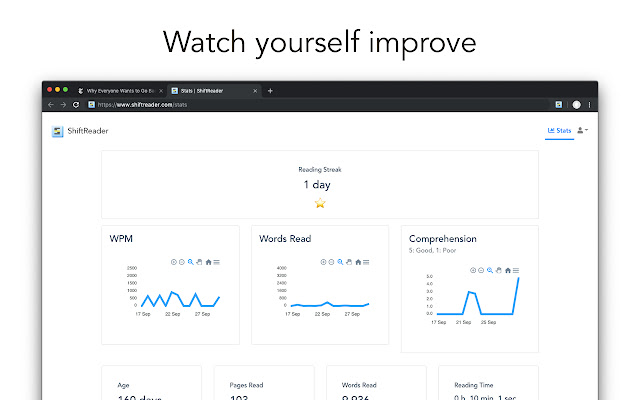Zoom in on the WPM chart

(x=173, y=262)
